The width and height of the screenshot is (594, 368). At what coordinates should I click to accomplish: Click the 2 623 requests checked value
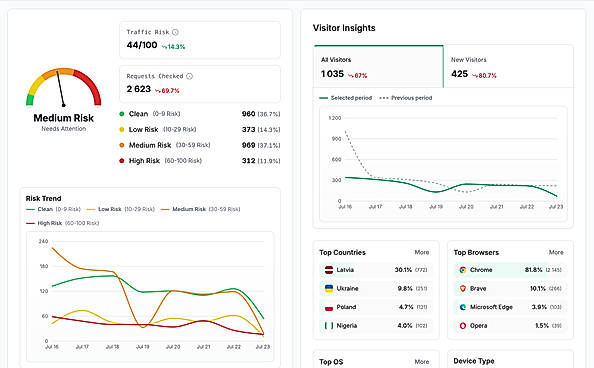click(x=139, y=89)
